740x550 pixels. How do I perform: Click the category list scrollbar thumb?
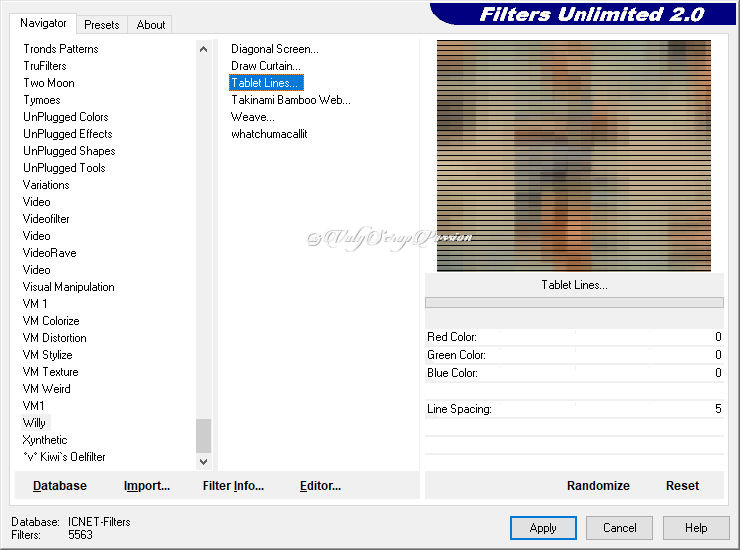(203, 436)
